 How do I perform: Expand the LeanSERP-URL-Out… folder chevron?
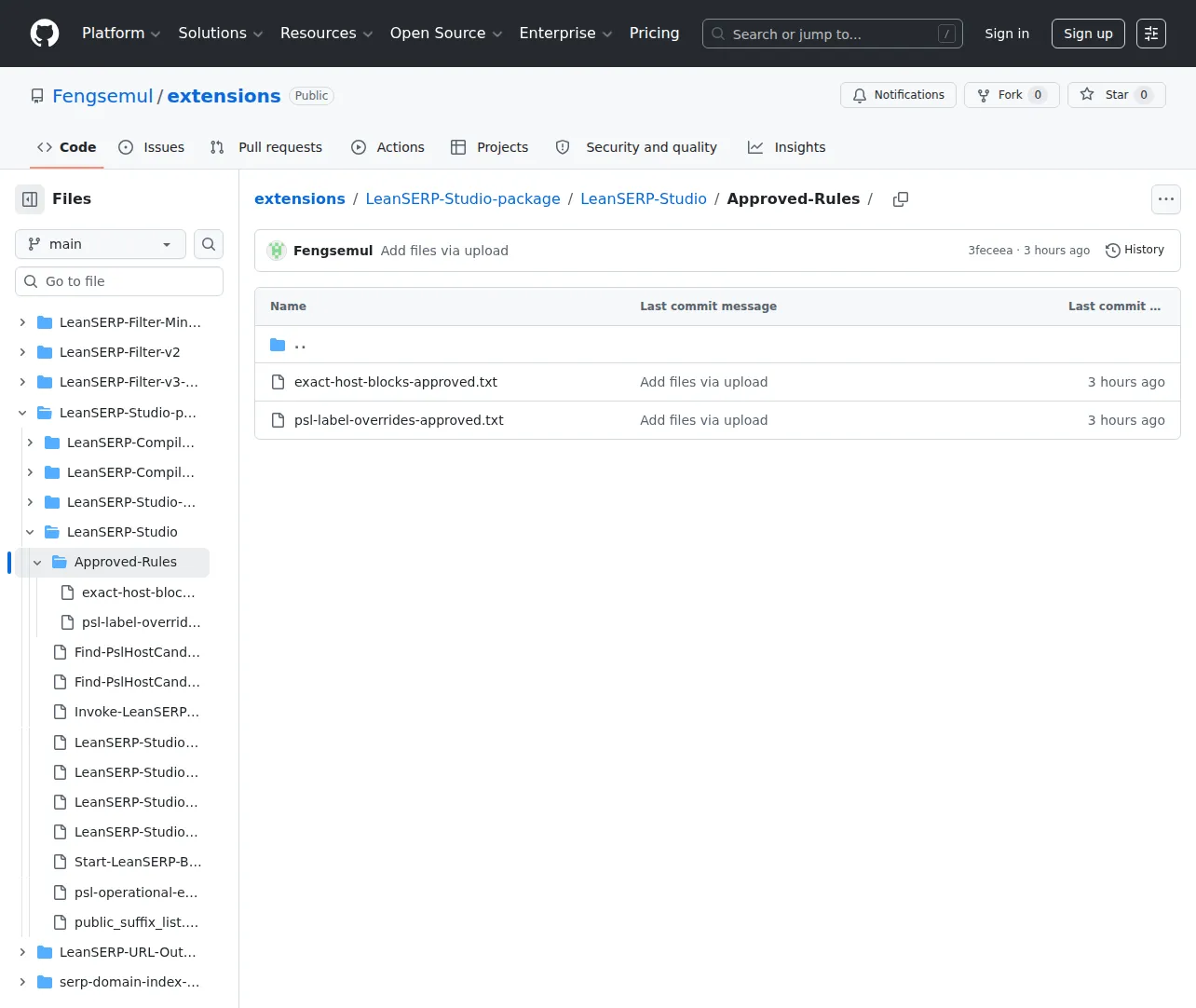22,952
